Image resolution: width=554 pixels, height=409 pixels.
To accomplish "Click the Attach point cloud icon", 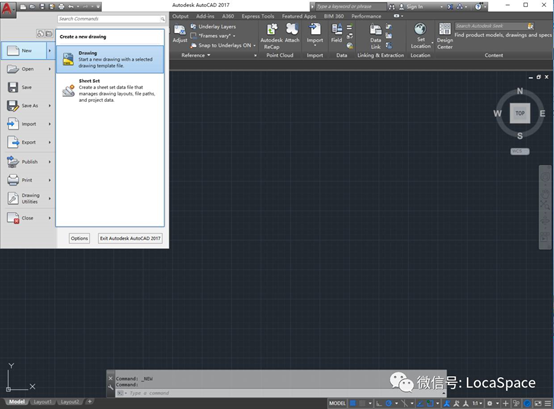I will pos(292,33).
